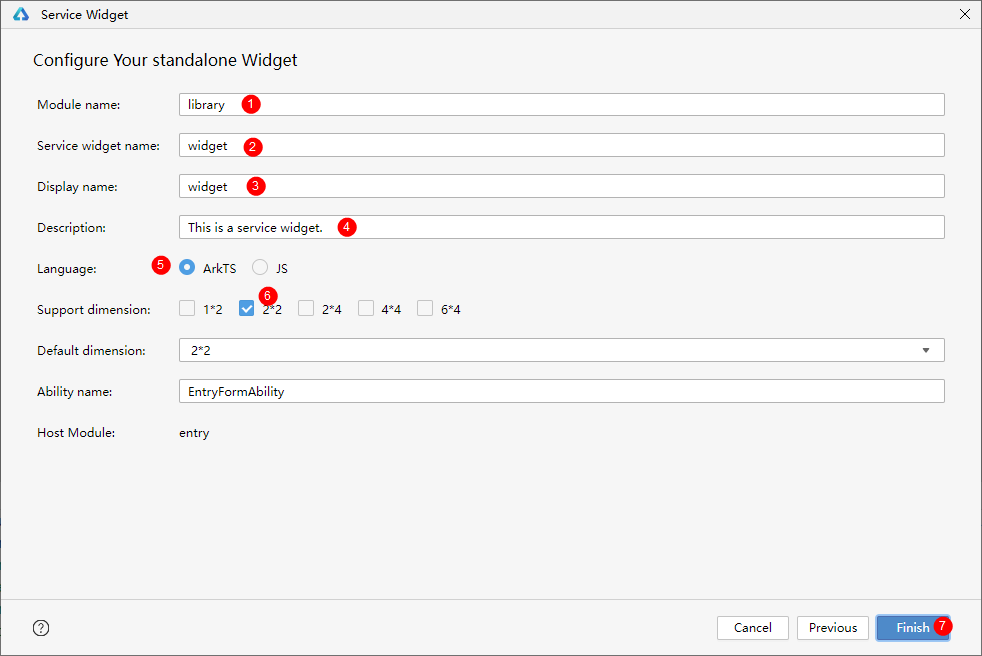Uncheck the 2*2 dimension checkbox
The width and height of the screenshot is (982, 656).
(246, 309)
